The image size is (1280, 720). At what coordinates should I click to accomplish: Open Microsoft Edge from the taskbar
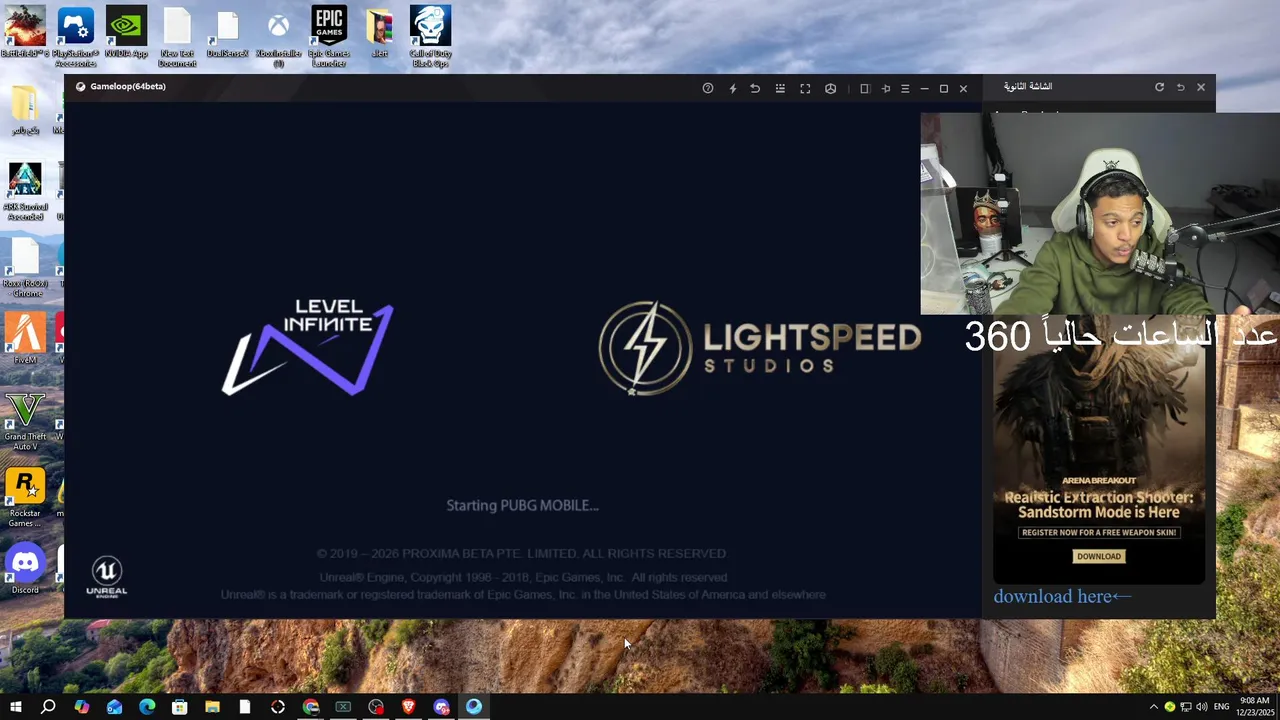coord(147,707)
